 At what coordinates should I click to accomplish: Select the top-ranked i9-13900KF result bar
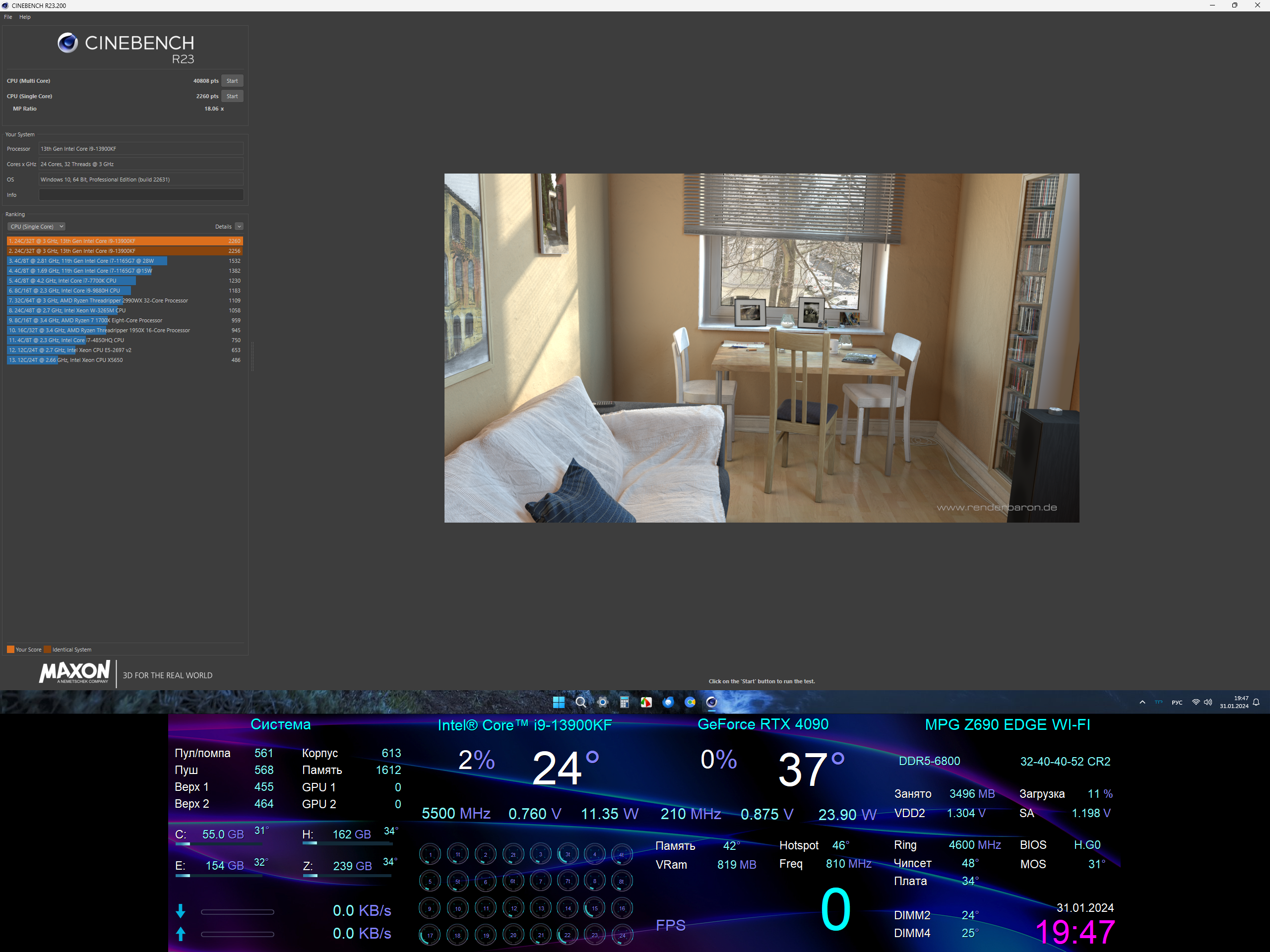tap(125, 241)
